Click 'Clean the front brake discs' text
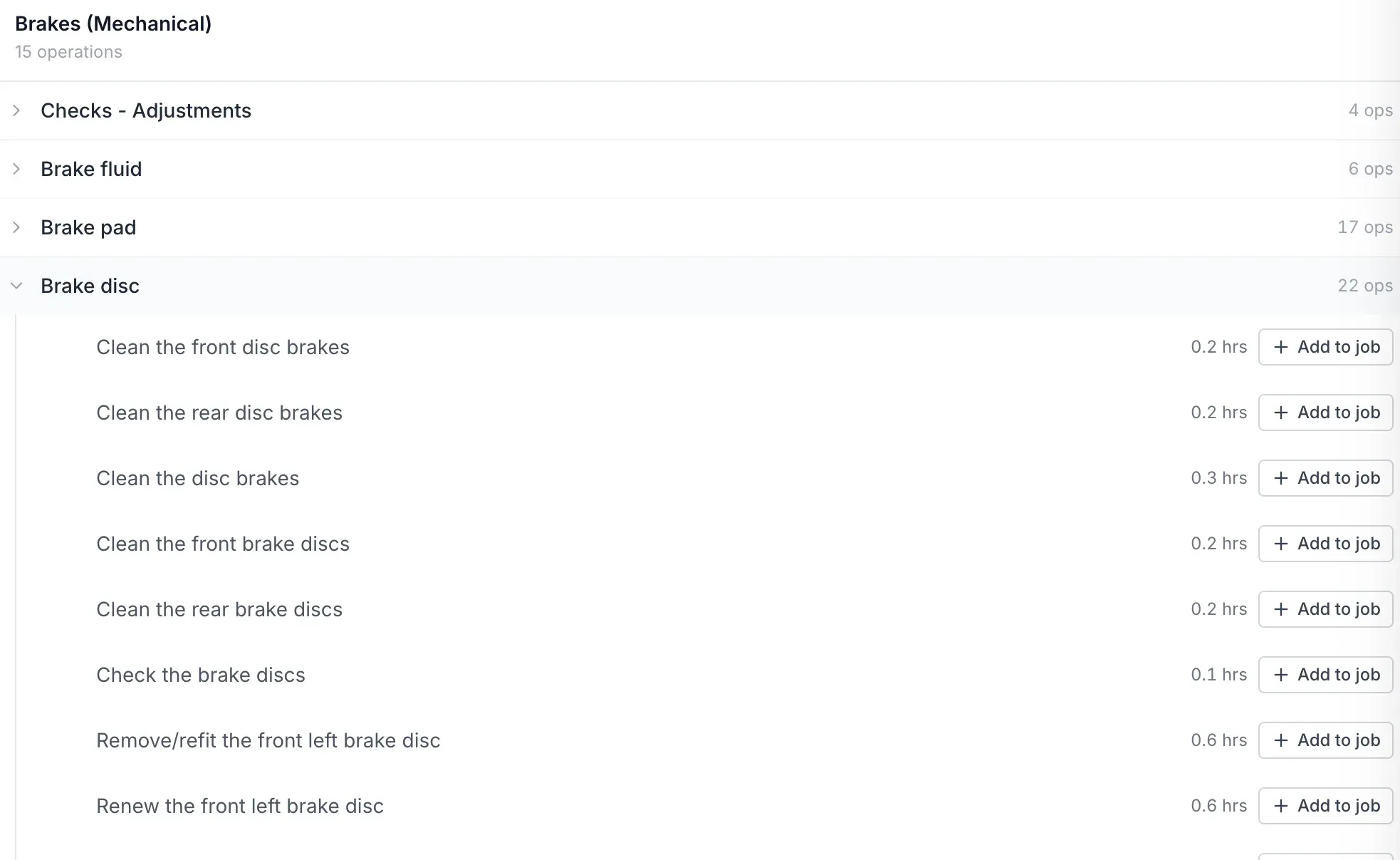This screenshot has width=1400, height=860. click(223, 544)
